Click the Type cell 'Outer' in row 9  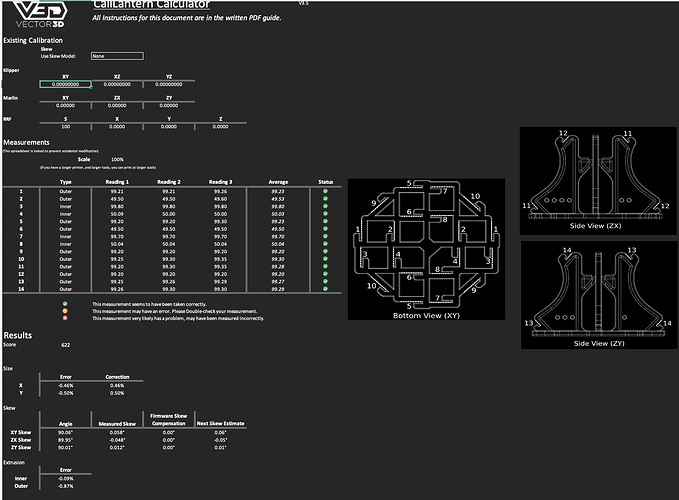[x=65, y=252]
